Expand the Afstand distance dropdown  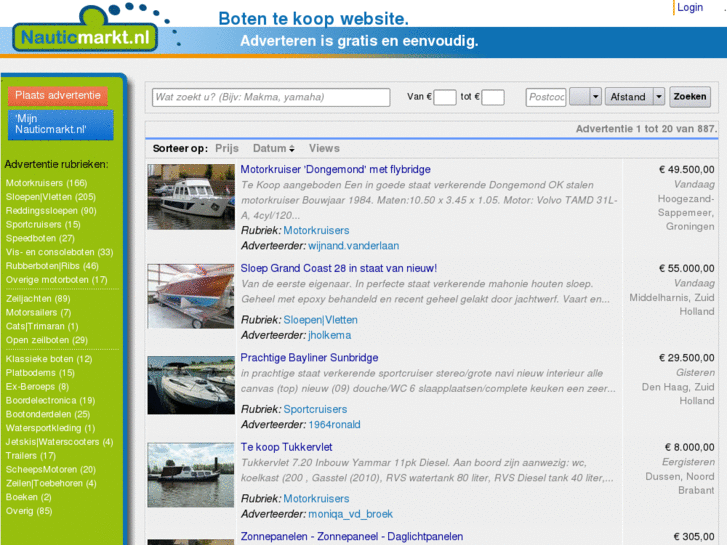pos(658,97)
